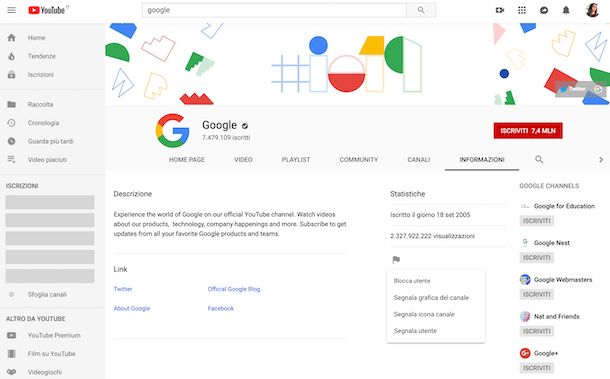
Task: Subscribe to Google Nest channel
Action: point(536,258)
